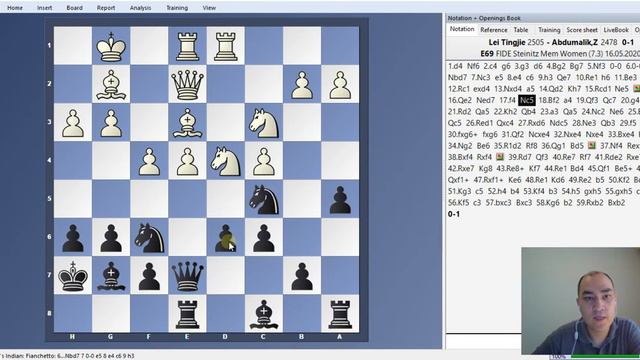Open the Insert menu
The width and height of the screenshot is (640, 360).
(44, 8)
